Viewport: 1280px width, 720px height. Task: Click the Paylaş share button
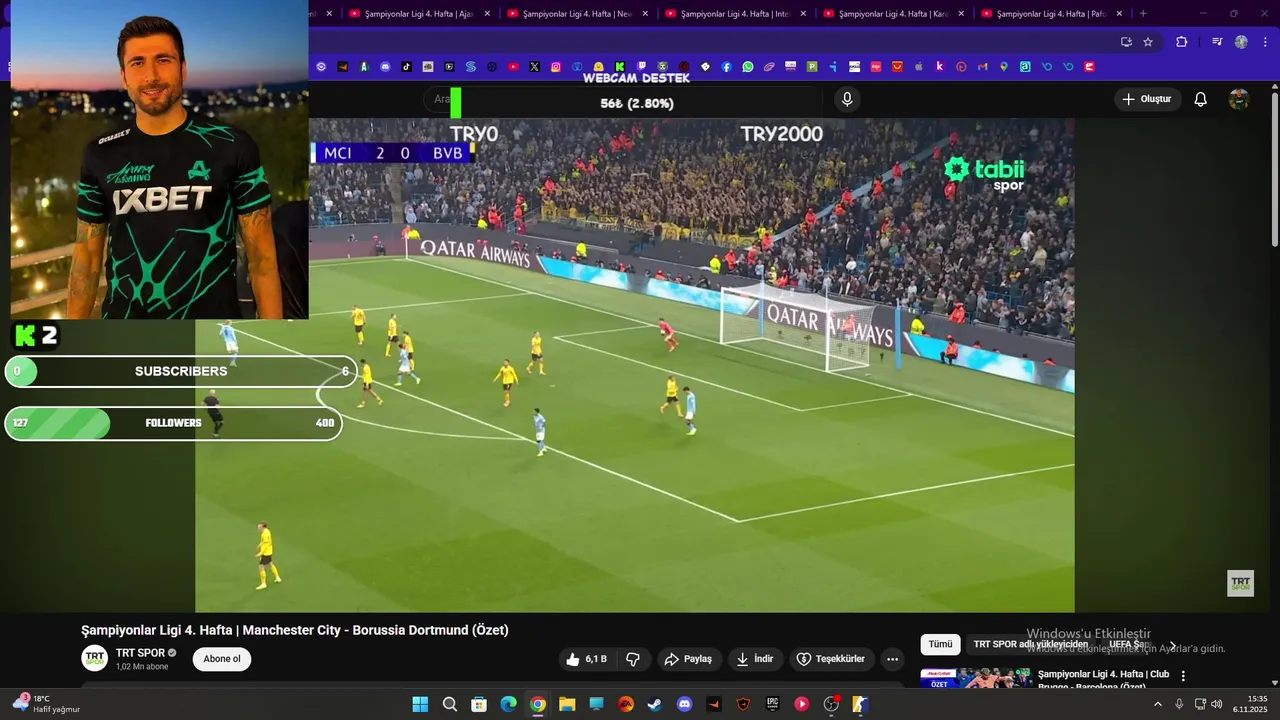pyautogui.click(x=689, y=659)
